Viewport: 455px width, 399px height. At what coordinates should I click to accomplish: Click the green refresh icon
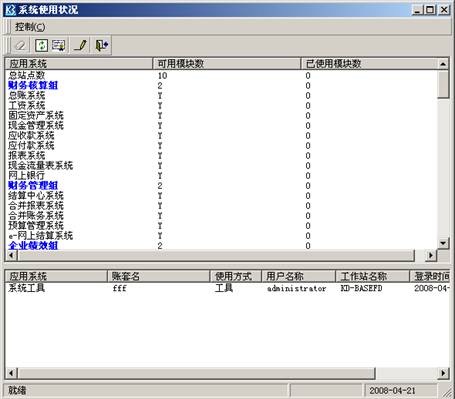pos(41,45)
